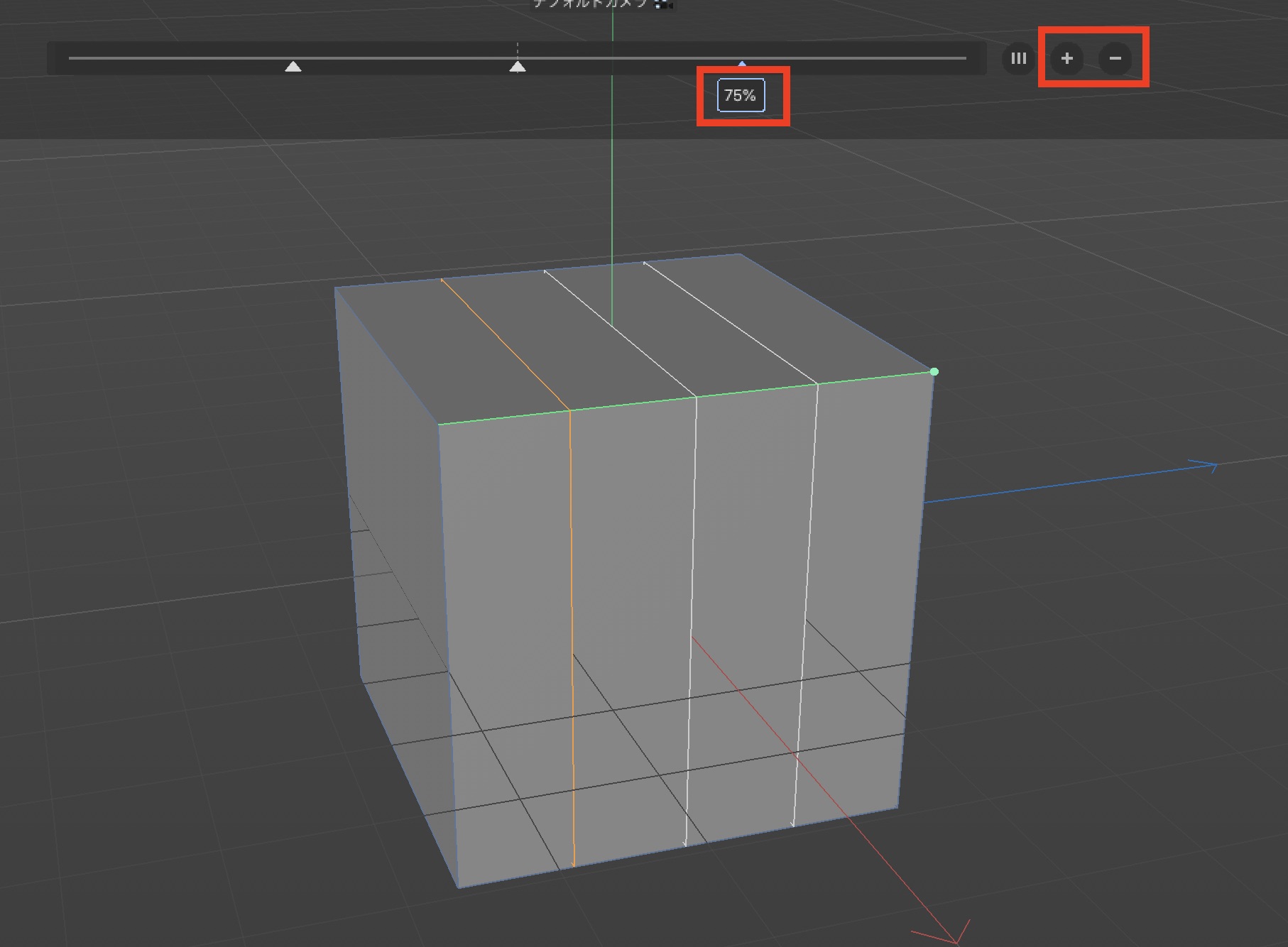
Task: Click the three-bar distribute cuts evenly icon
Action: pyautogui.click(x=1018, y=58)
